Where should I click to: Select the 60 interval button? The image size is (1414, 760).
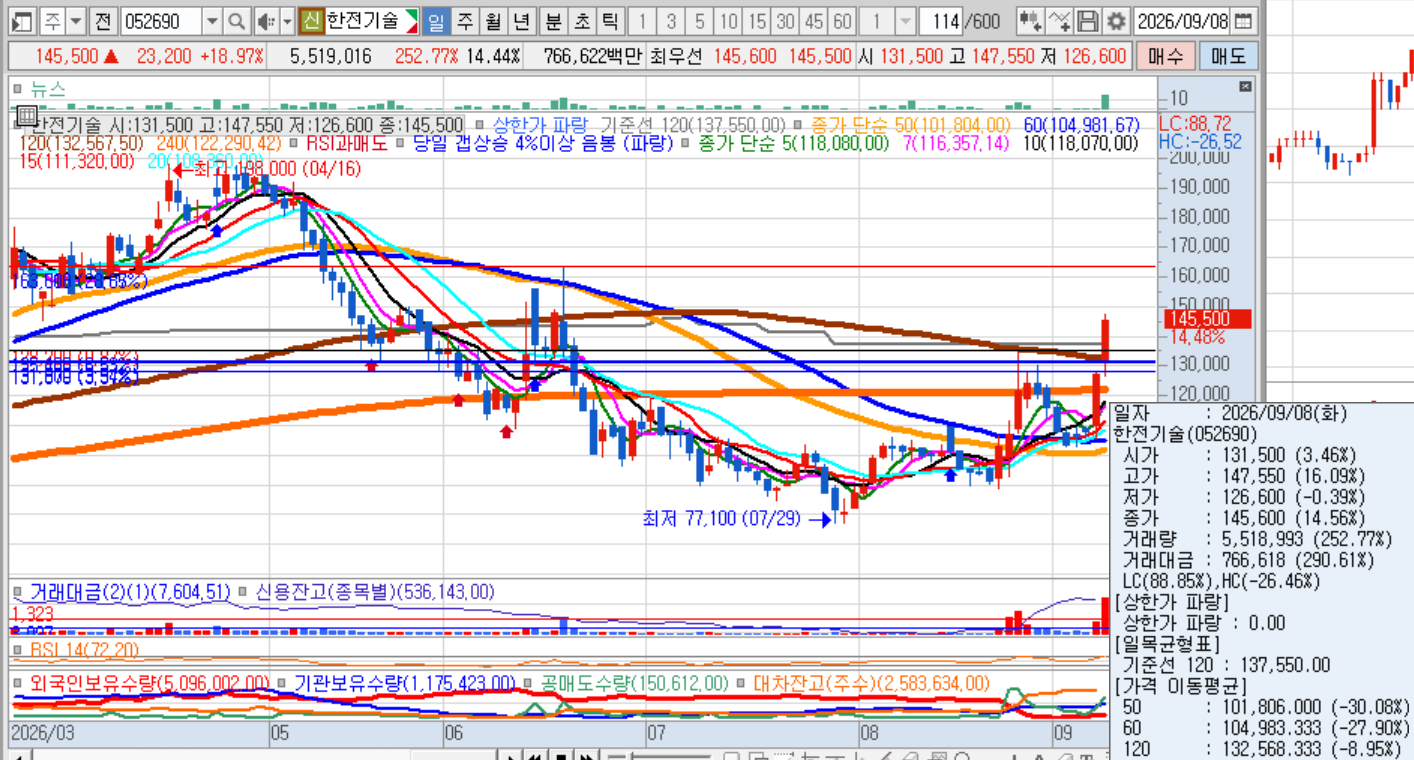click(843, 20)
